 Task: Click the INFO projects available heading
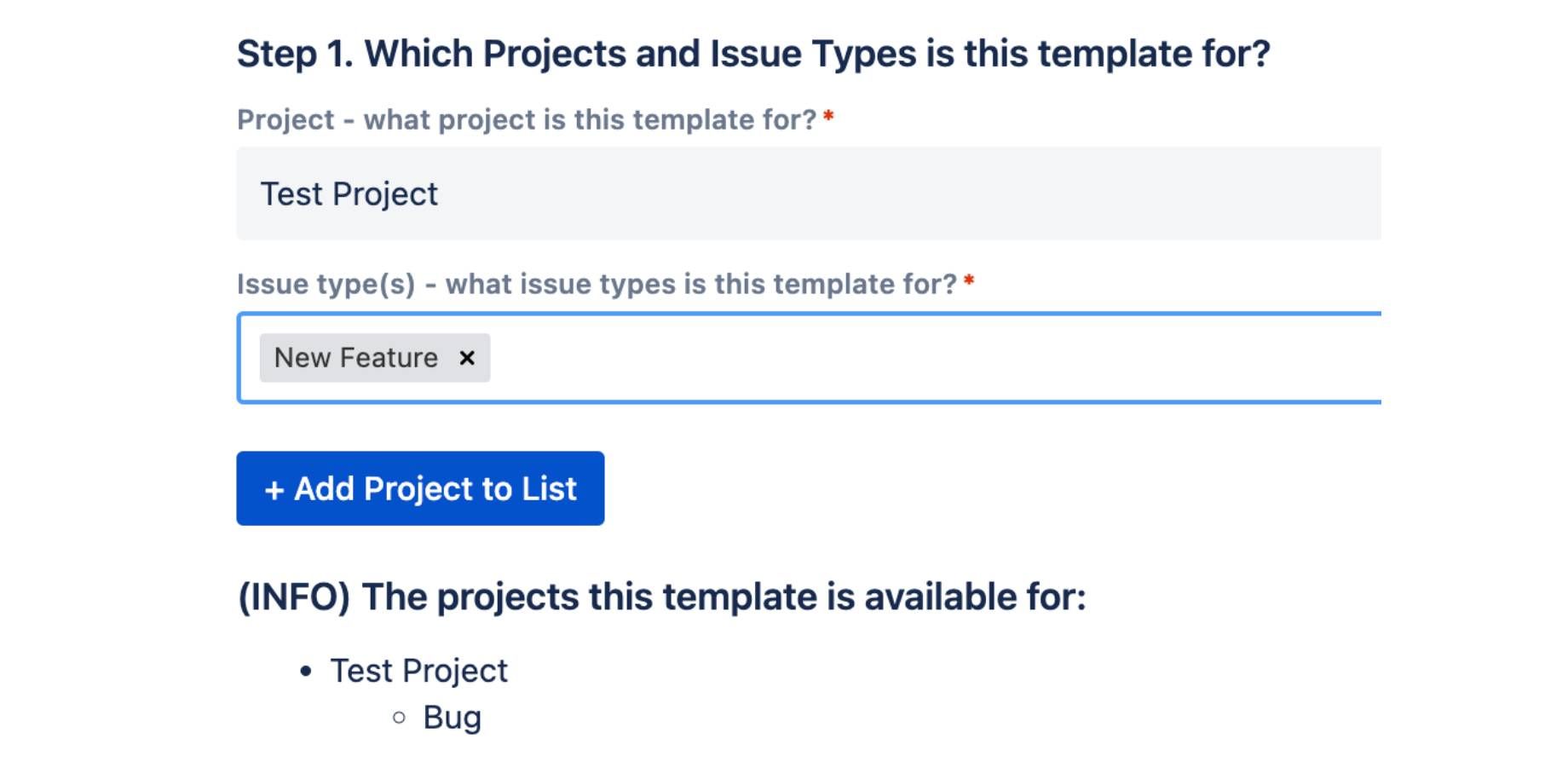pos(662,597)
